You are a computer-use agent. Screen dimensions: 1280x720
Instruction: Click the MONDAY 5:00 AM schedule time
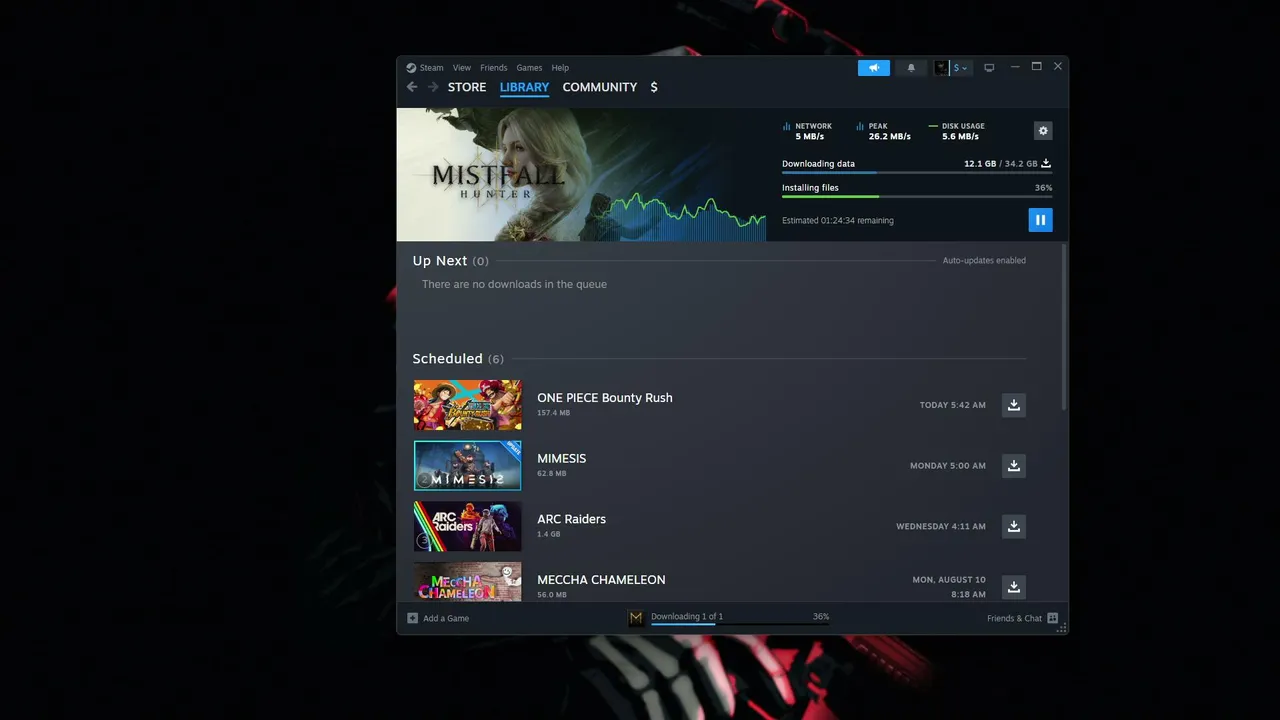tap(948, 466)
